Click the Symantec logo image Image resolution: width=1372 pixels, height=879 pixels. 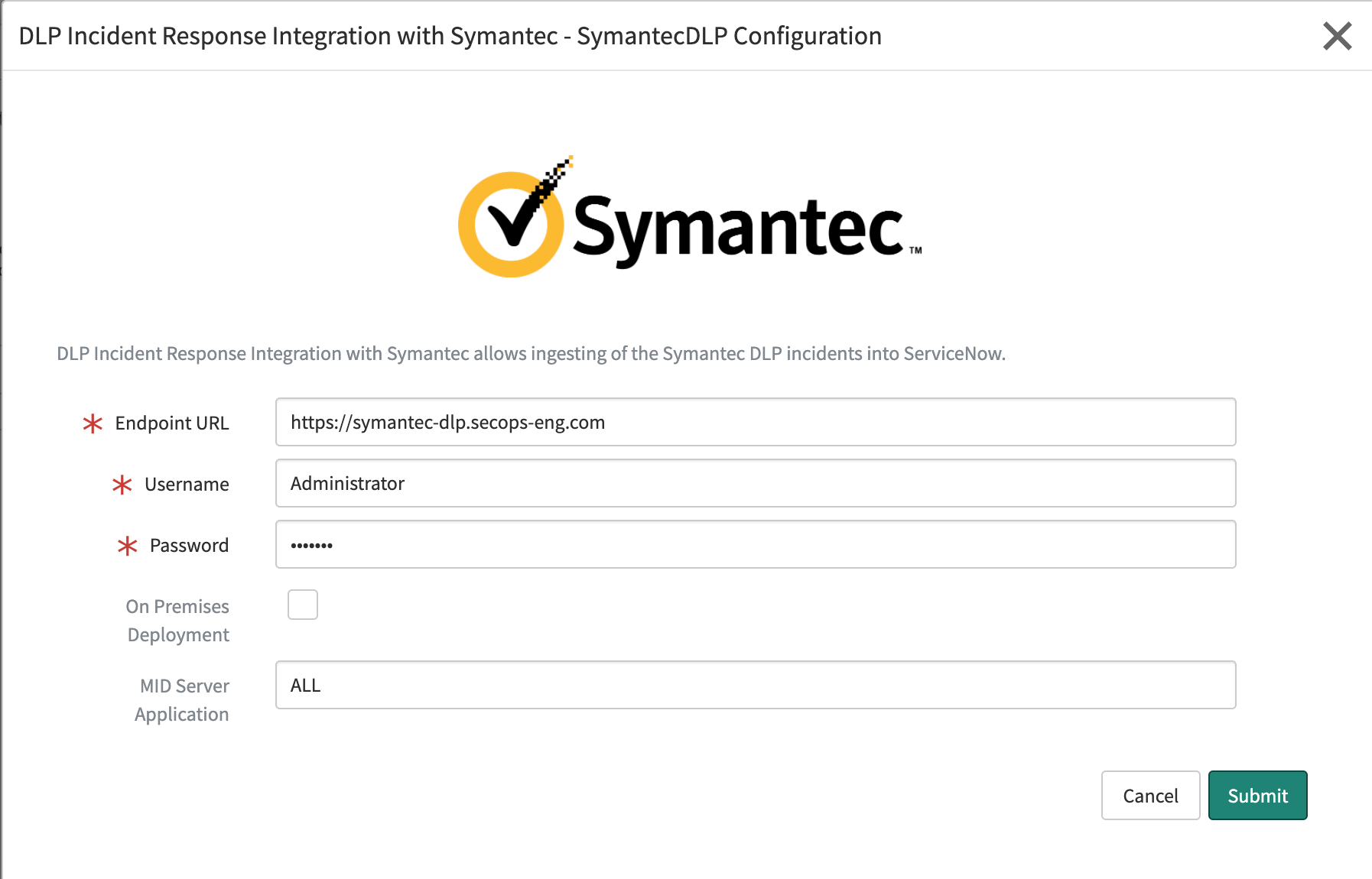(x=690, y=216)
